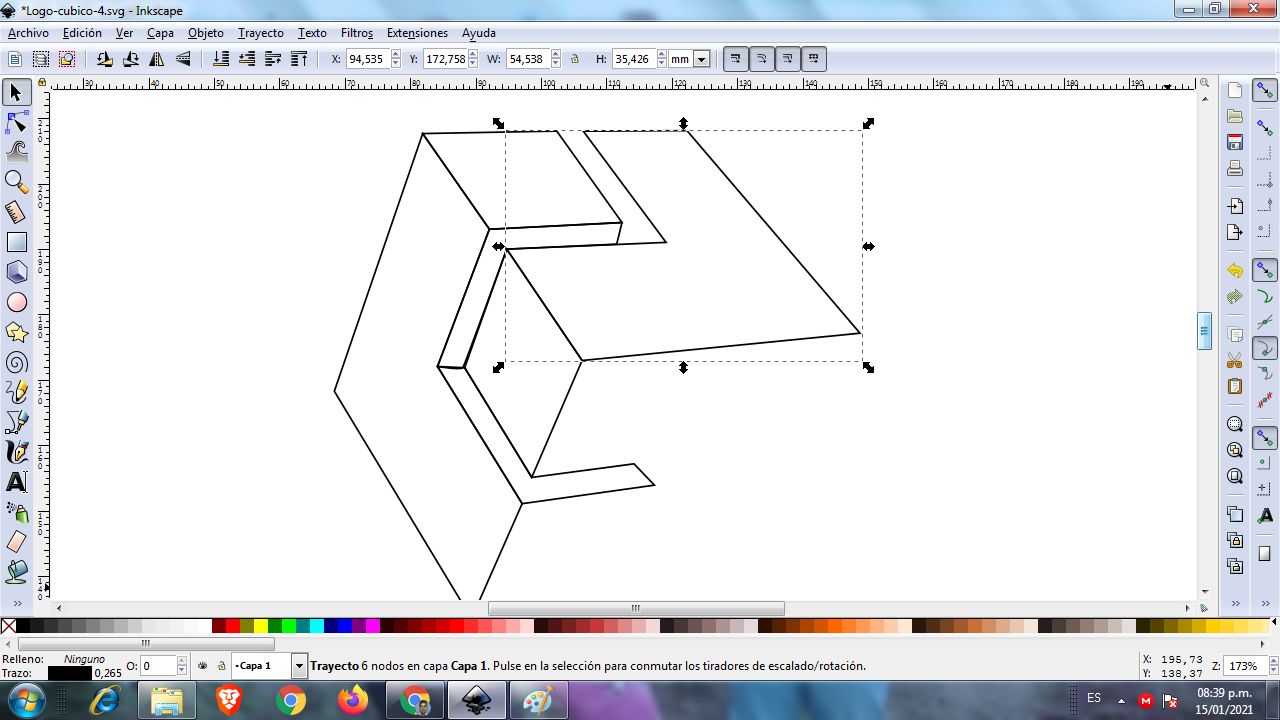Open Brave browser from taskbar
The width and height of the screenshot is (1280, 720).
229,700
